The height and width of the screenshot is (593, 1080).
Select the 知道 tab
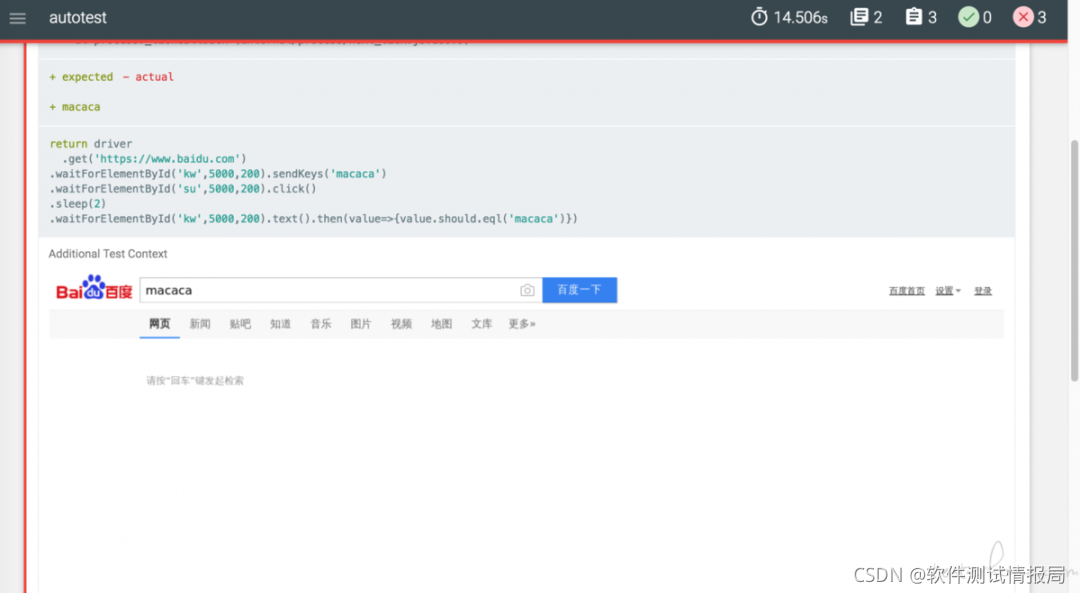[280, 324]
